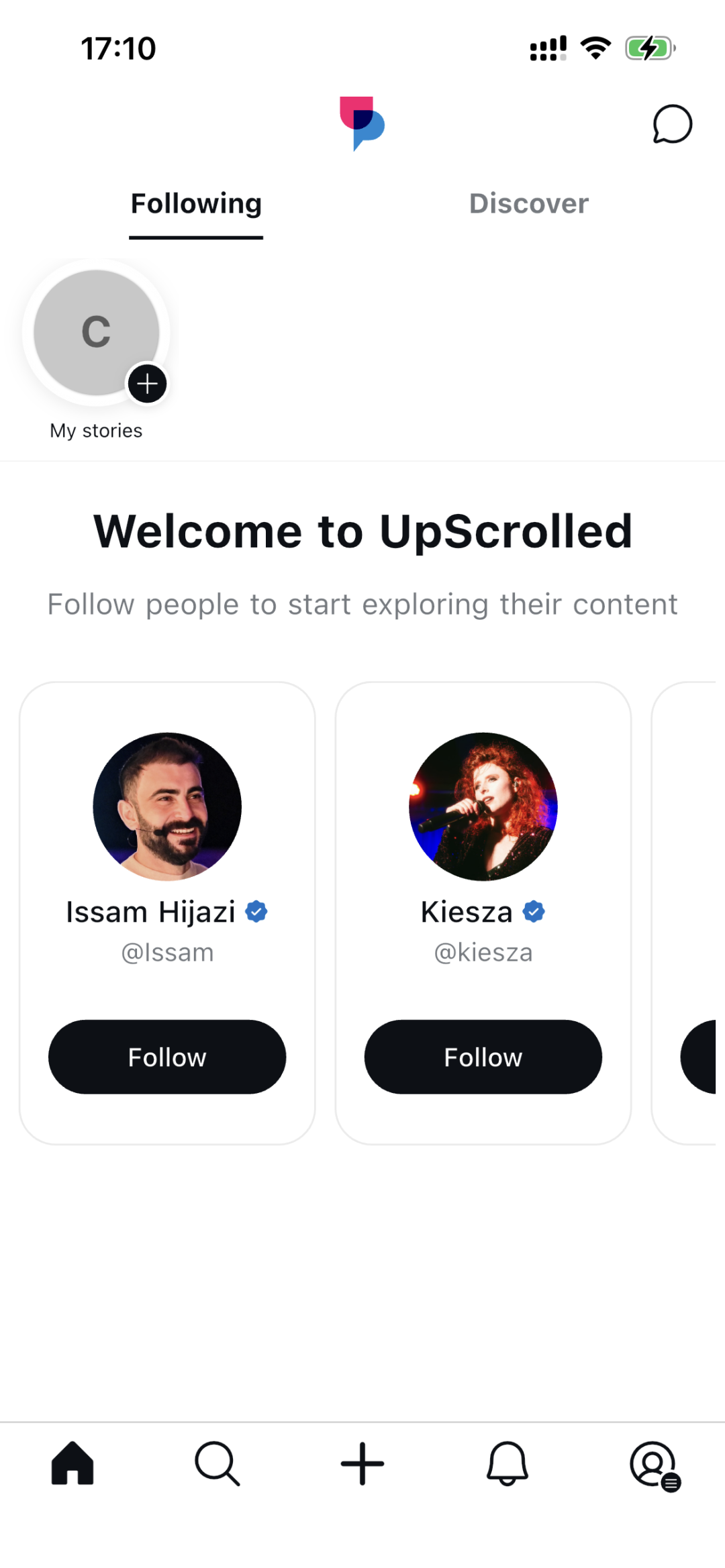This screenshot has height=1568, width=725.
Task: Follow Kiesza
Action: click(483, 1057)
